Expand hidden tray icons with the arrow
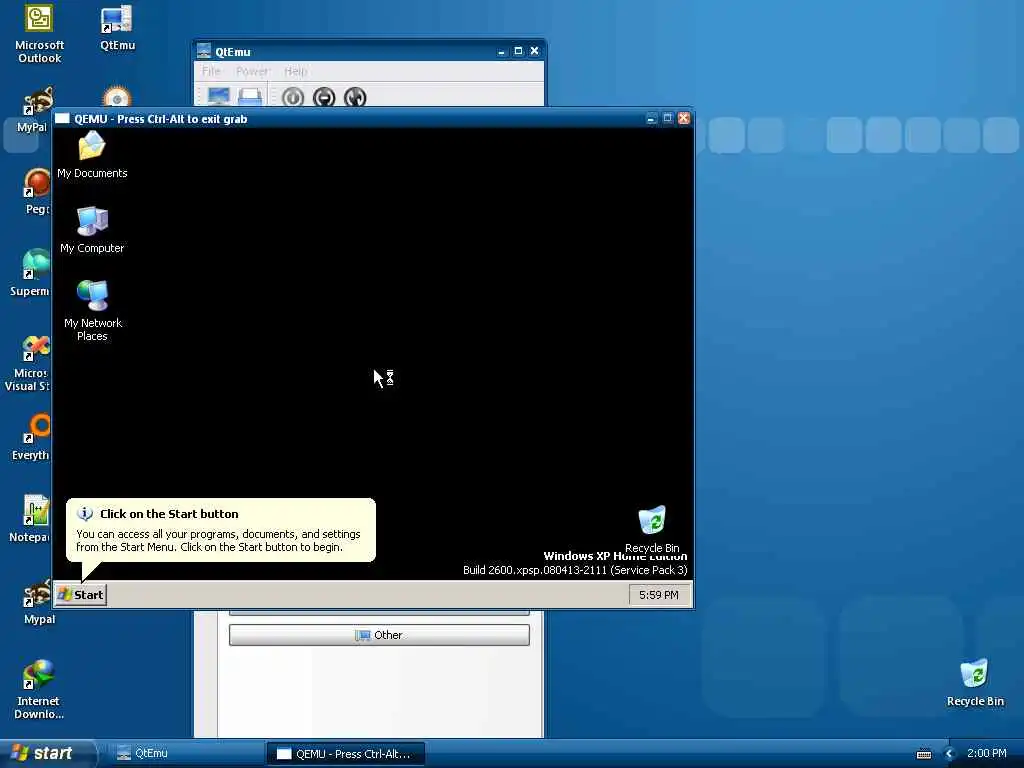The height and width of the screenshot is (768, 1024). [x=950, y=754]
